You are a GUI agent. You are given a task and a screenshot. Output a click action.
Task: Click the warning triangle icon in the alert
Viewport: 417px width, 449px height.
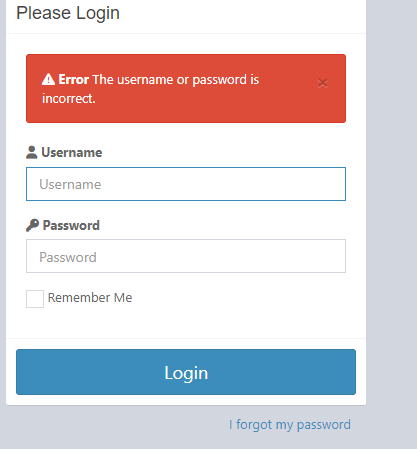pos(48,79)
